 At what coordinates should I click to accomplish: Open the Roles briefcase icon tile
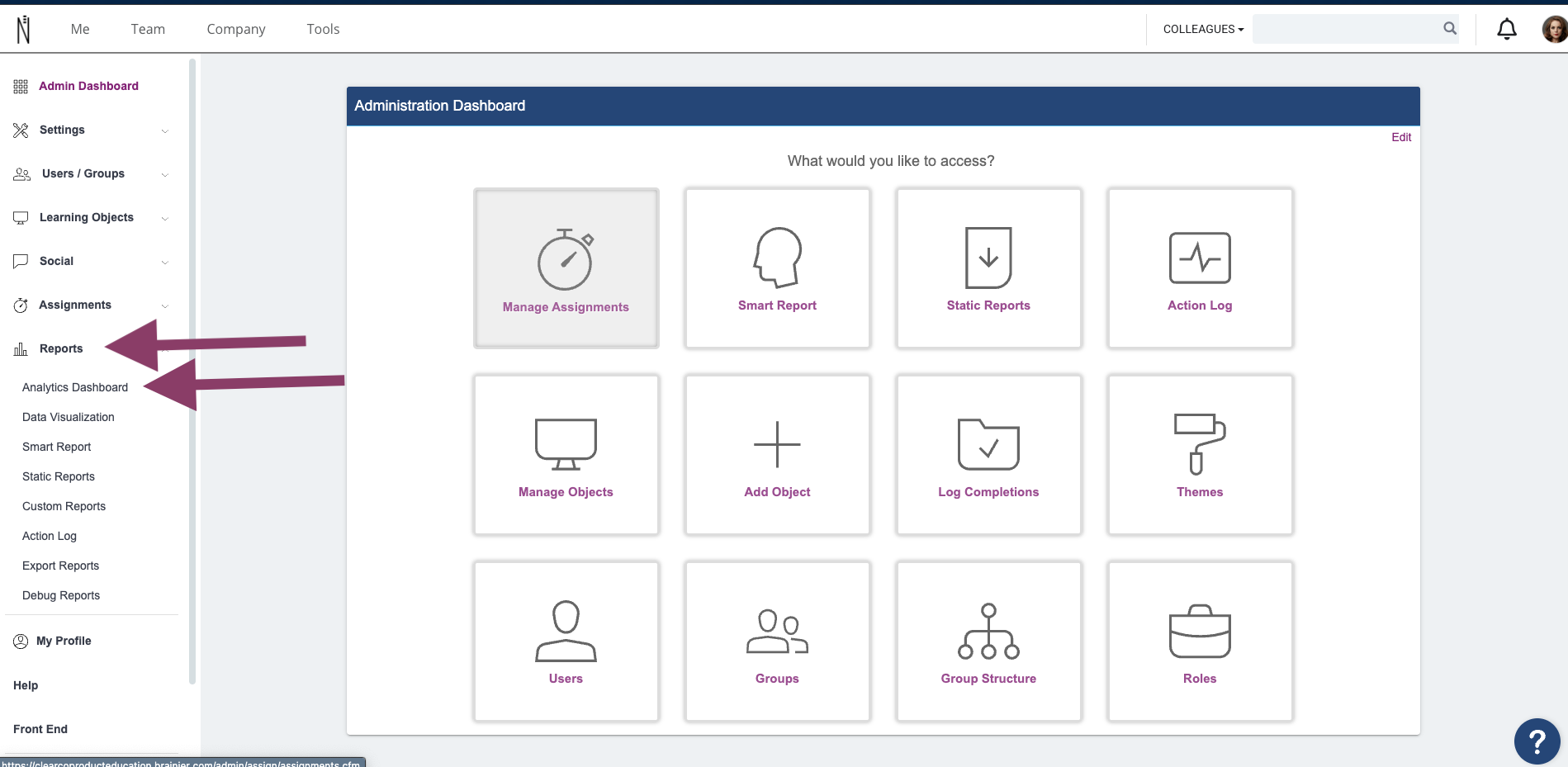(1200, 642)
